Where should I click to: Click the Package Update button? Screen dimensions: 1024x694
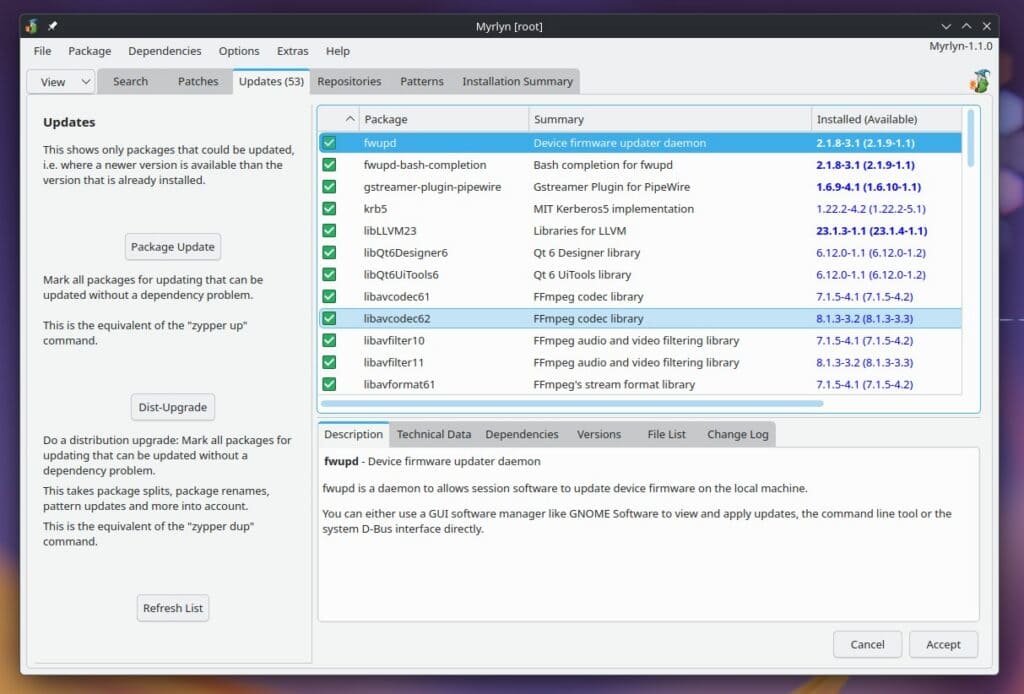(172, 247)
